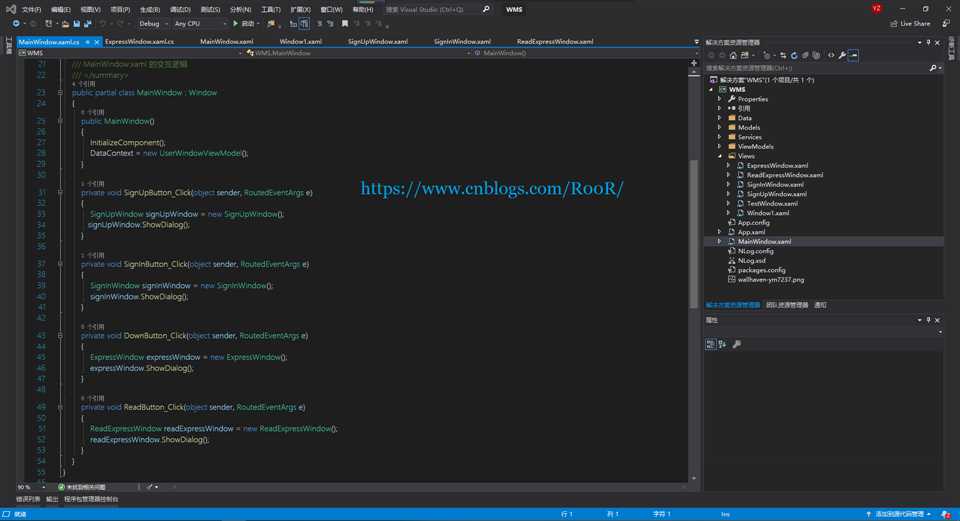Click the Property Pages wrench in Properties panel
Screen dimensions: 960x521
(x=737, y=344)
